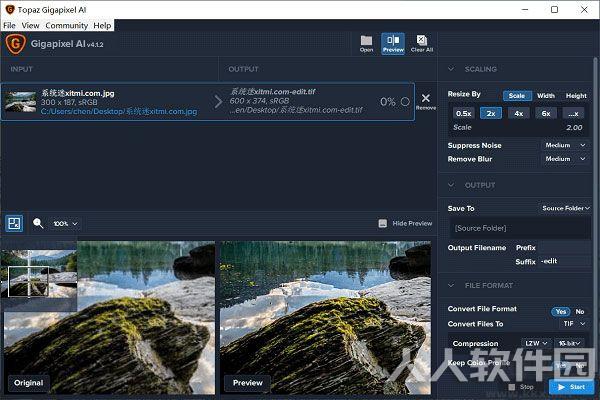
Task: Switch preview layout with split-view icon
Action: [x=14, y=223]
